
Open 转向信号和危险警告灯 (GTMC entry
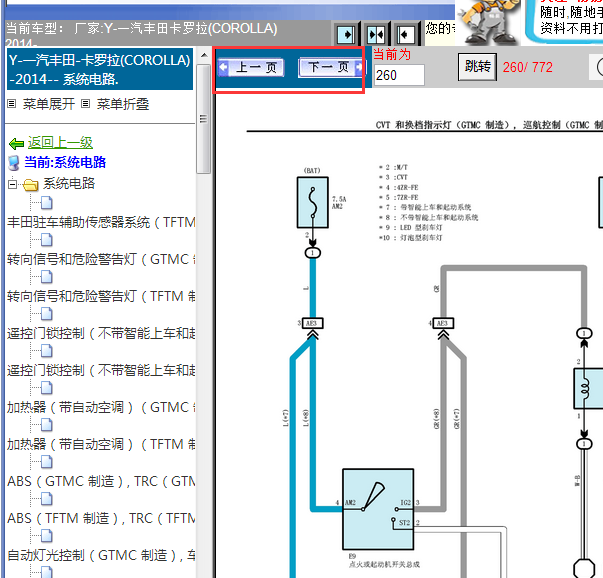click(x=101, y=259)
